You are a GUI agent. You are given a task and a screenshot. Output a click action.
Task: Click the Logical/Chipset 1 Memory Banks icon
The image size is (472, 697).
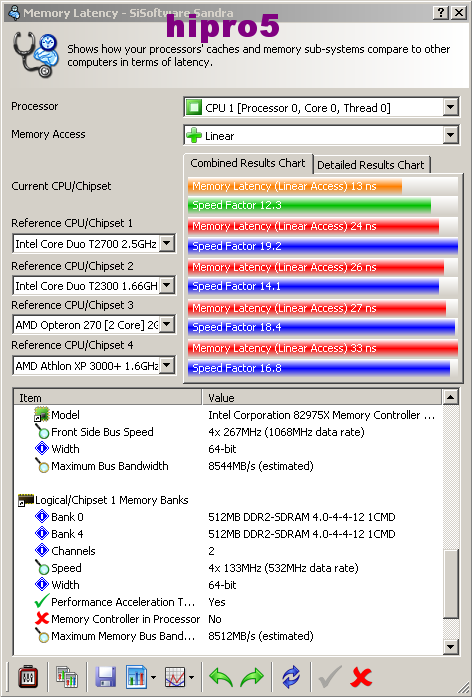[26, 500]
